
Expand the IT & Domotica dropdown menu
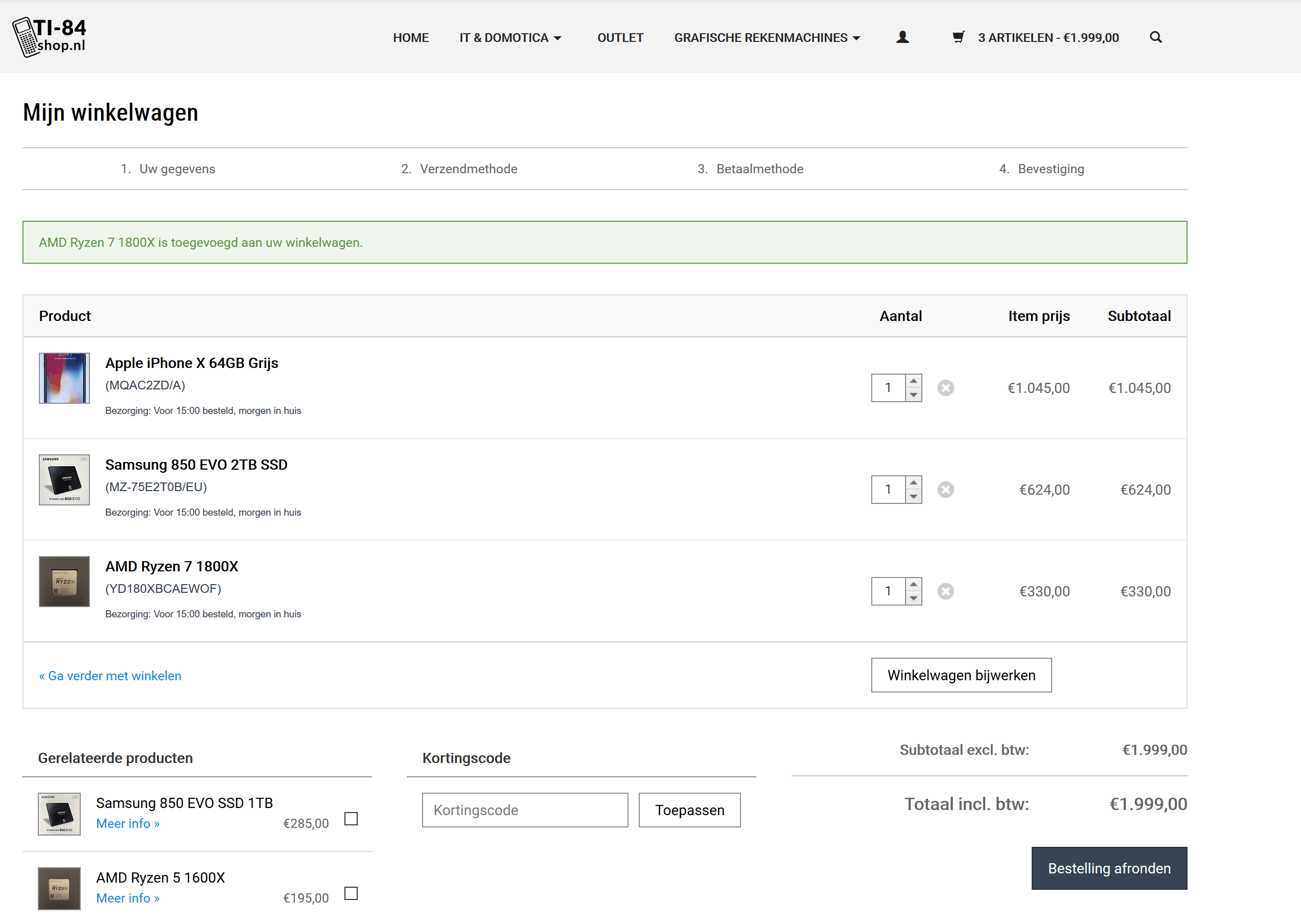point(510,37)
